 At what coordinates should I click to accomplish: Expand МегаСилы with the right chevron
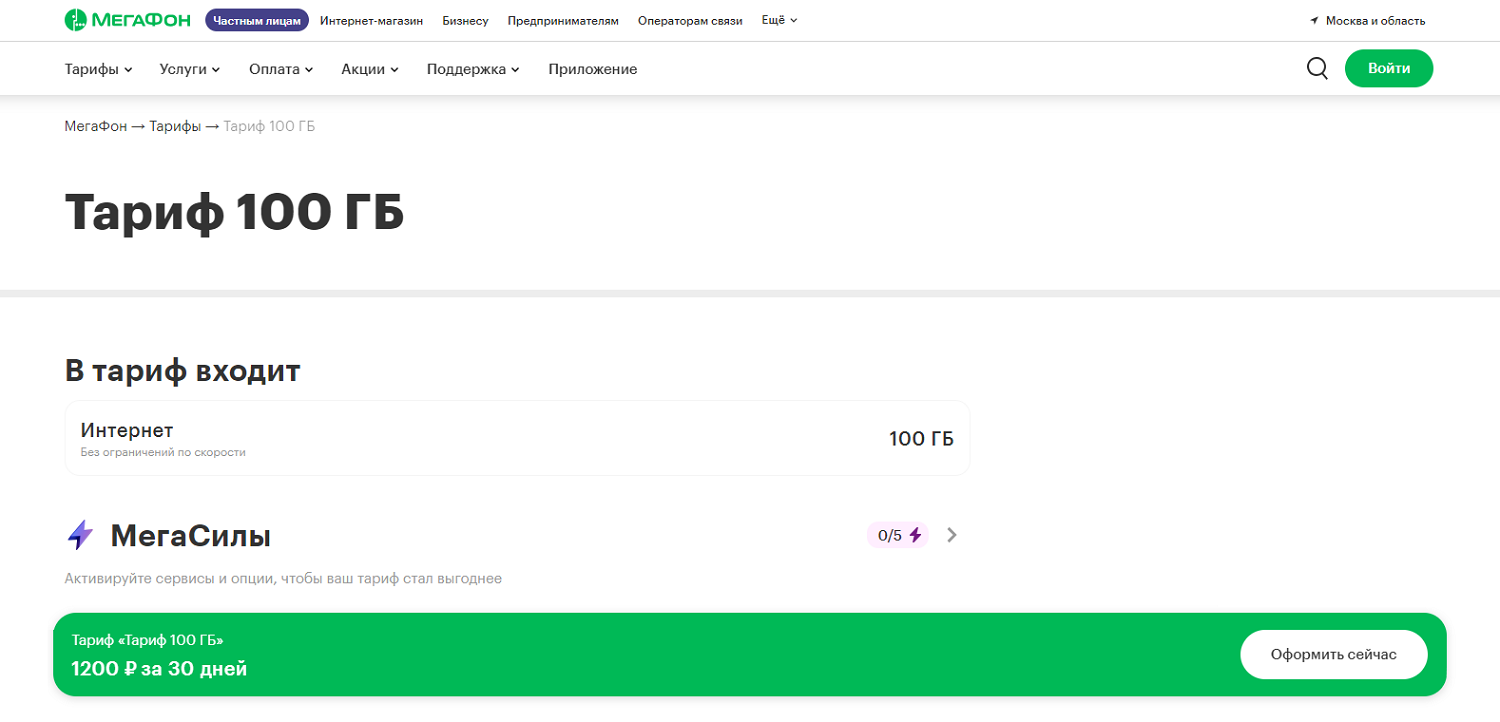point(952,535)
